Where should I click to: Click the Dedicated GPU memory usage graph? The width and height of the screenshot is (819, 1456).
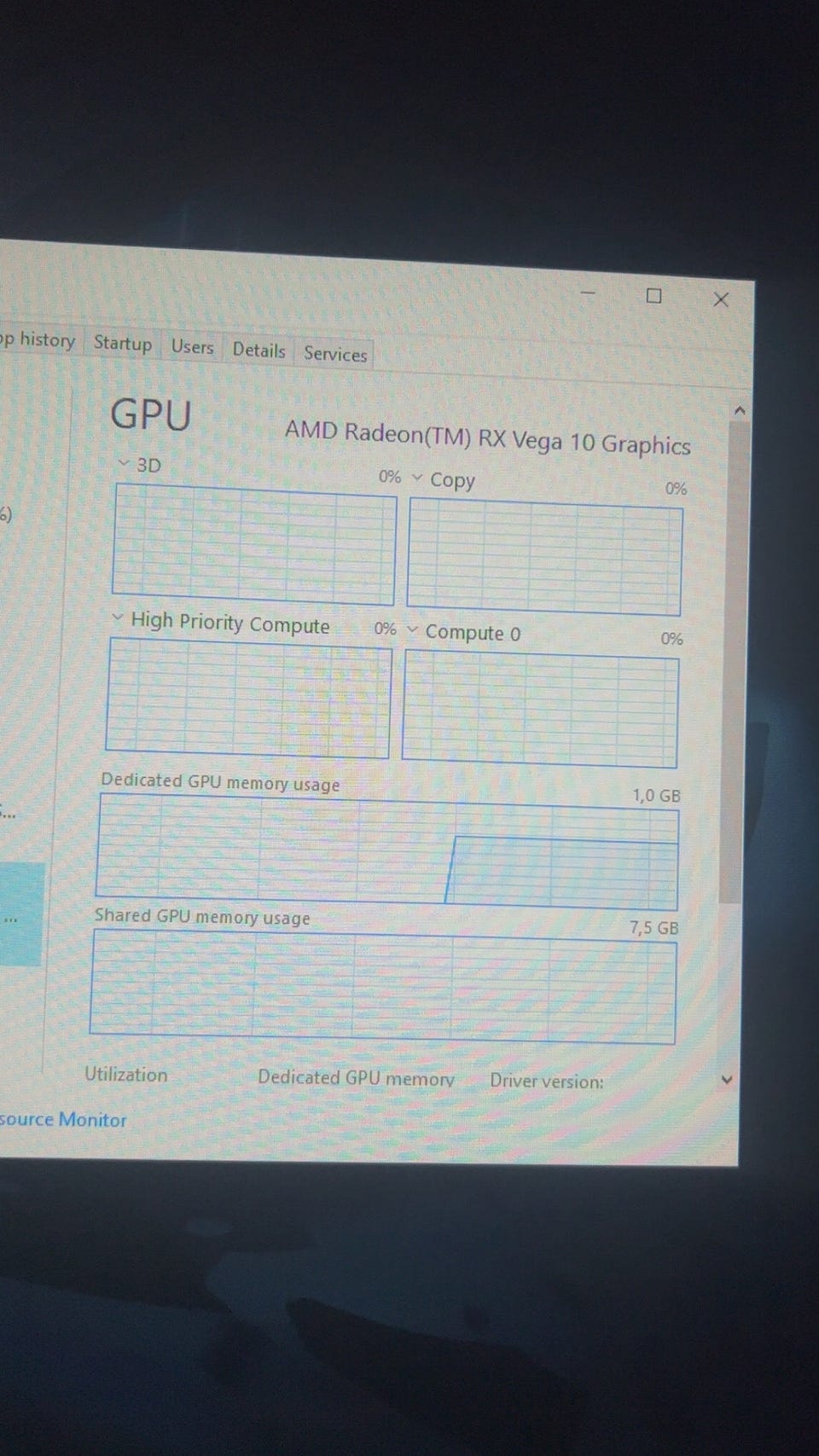[x=388, y=852]
